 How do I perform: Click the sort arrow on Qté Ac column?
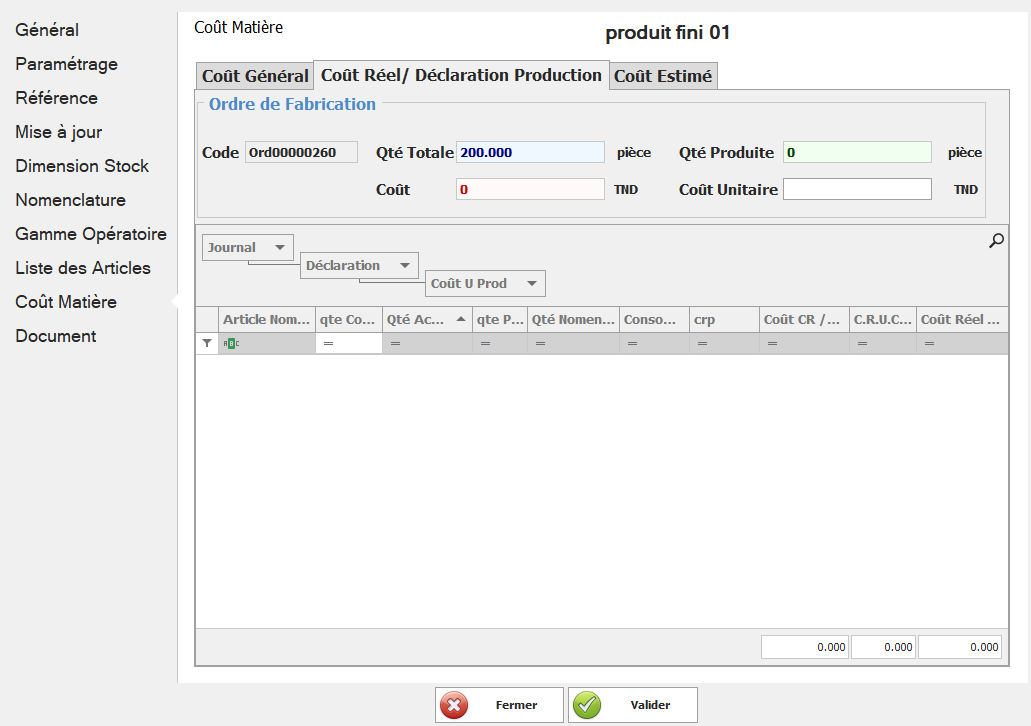click(461, 319)
